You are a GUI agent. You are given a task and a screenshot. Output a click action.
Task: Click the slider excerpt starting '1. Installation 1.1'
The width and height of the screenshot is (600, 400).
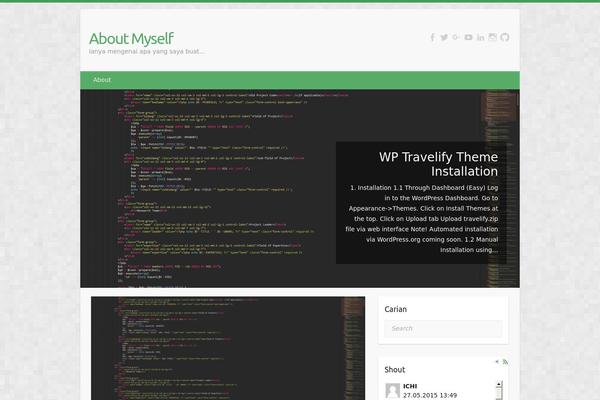coord(422,219)
